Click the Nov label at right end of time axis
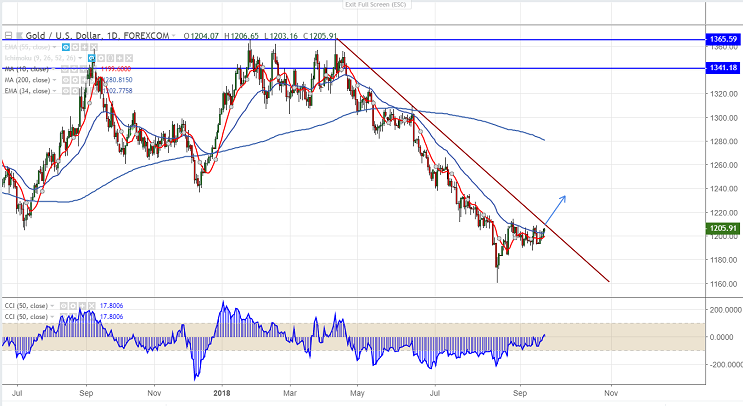Image resolution: width=743 pixels, height=406 pixels. pos(611,393)
